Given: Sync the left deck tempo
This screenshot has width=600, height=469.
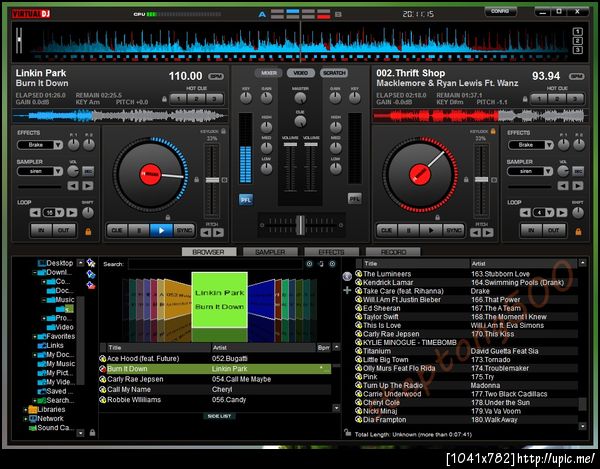Looking at the screenshot, I should tap(184, 230).
